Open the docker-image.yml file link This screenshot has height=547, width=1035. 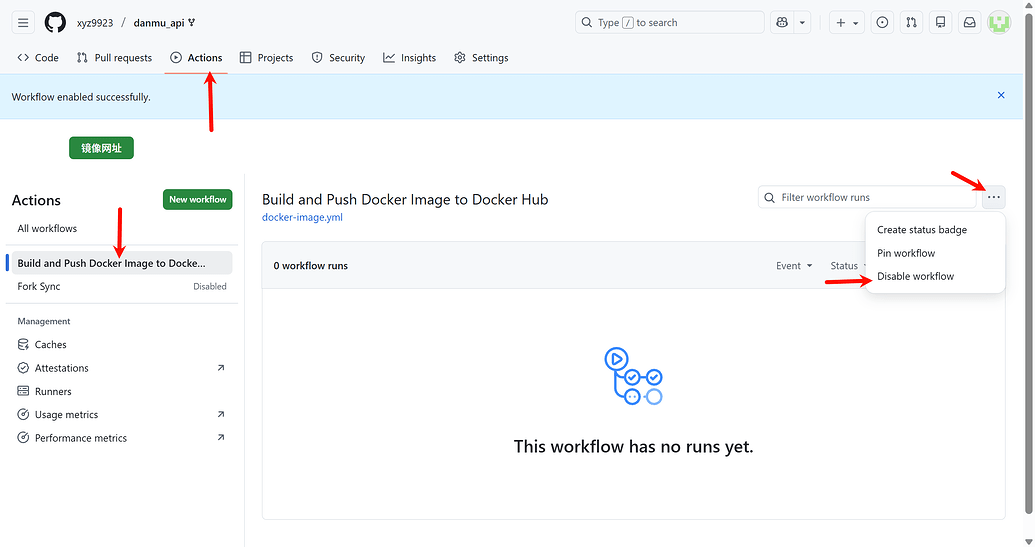click(302, 217)
